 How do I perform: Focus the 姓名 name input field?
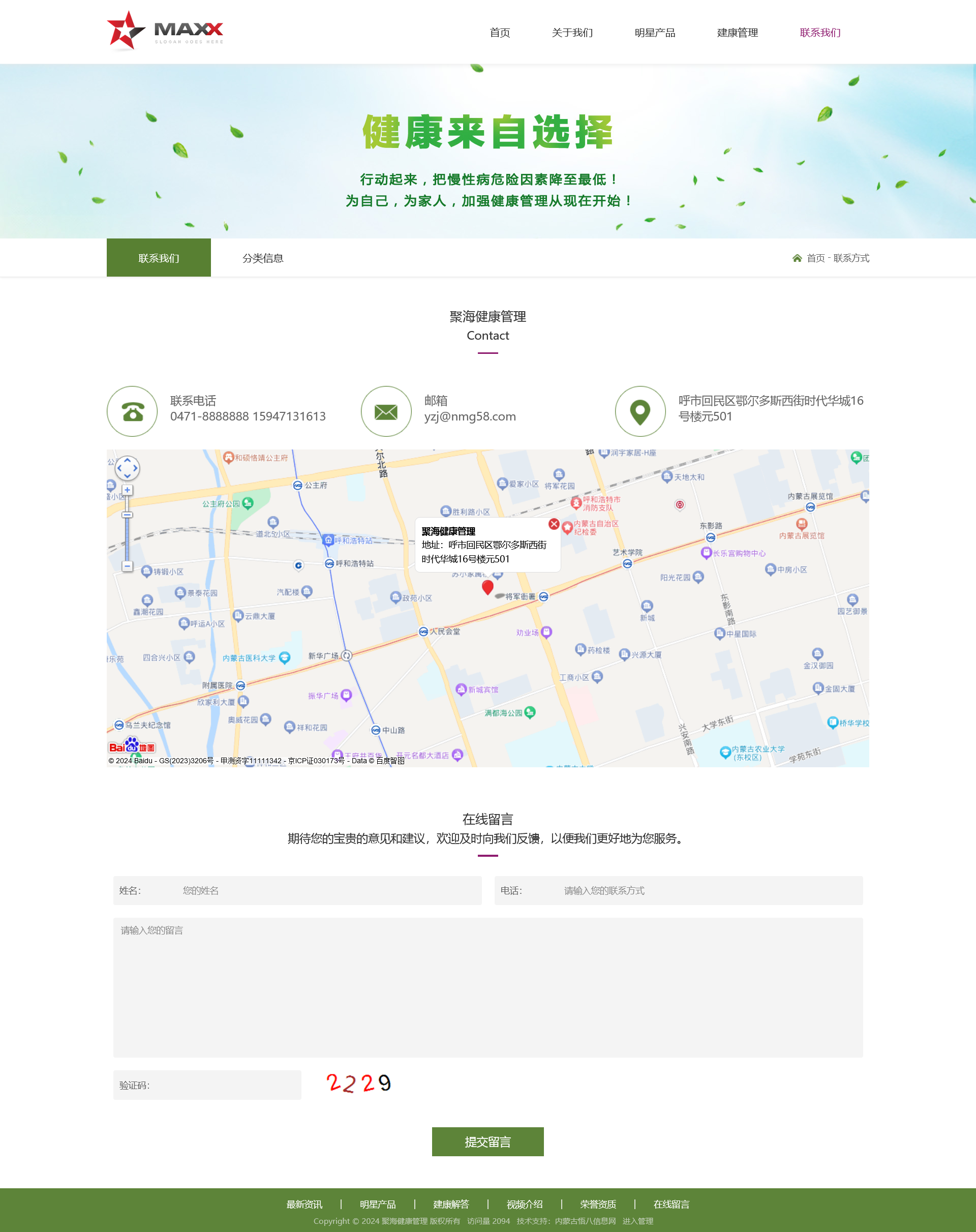[326, 890]
